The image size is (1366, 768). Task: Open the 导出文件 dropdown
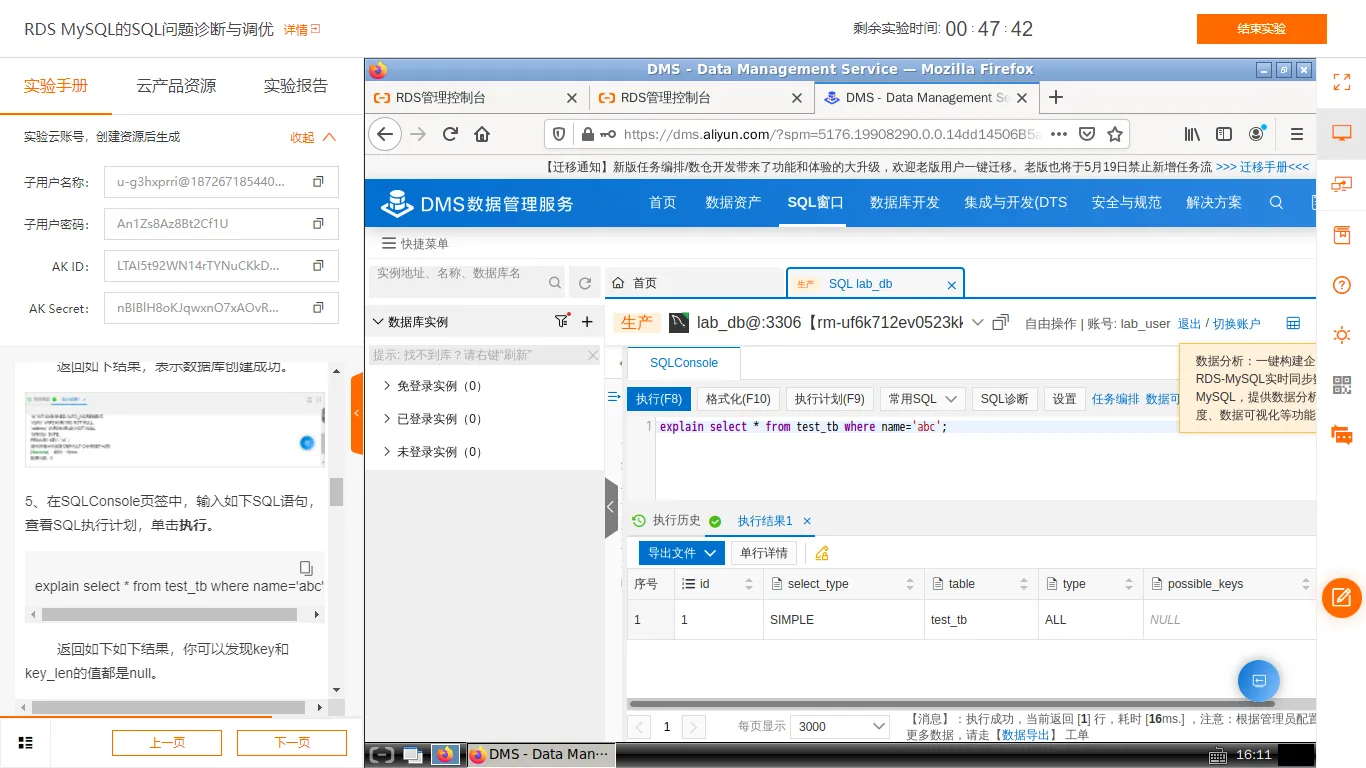point(681,553)
